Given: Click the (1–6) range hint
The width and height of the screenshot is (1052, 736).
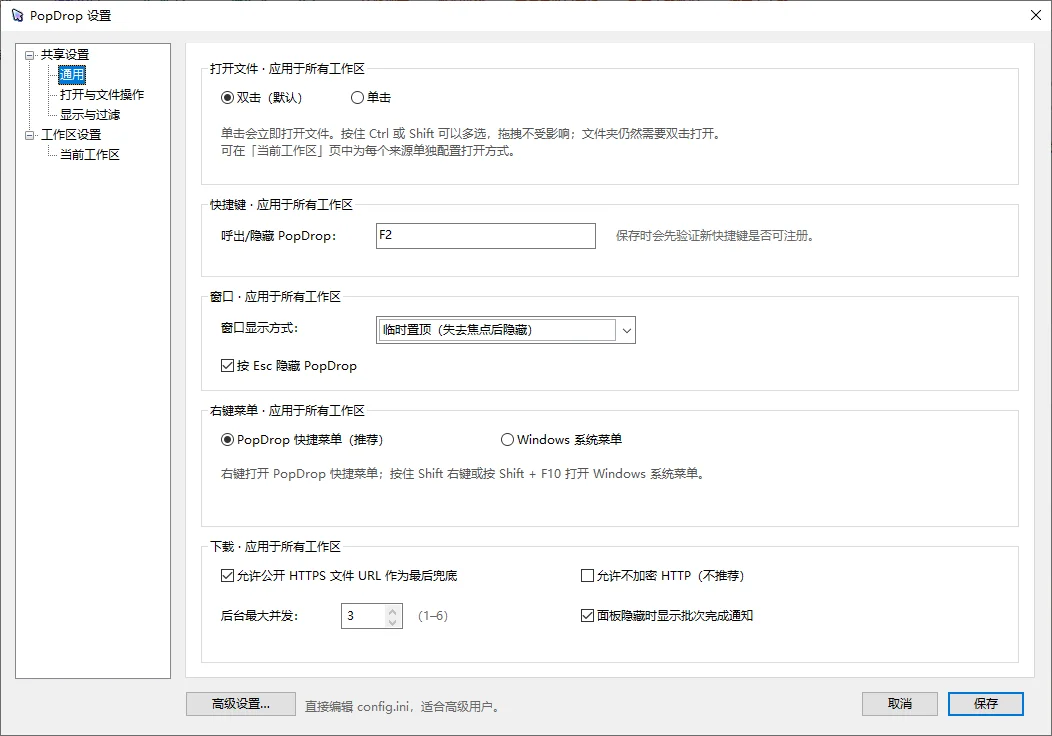Looking at the screenshot, I should (x=433, y=616).
